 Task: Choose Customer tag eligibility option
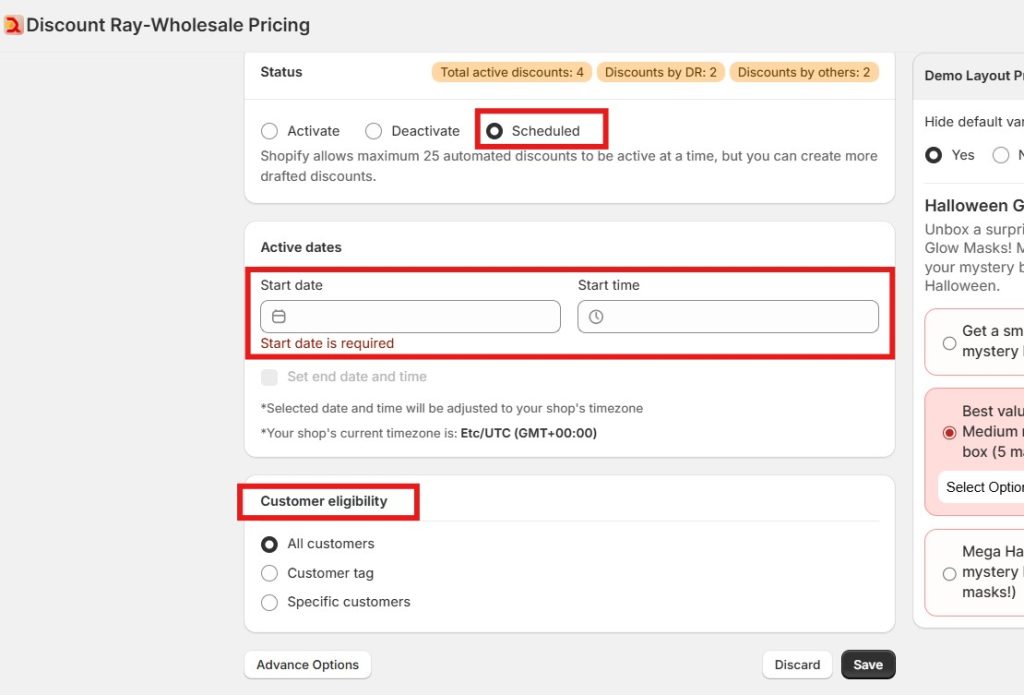pos(269,574)
